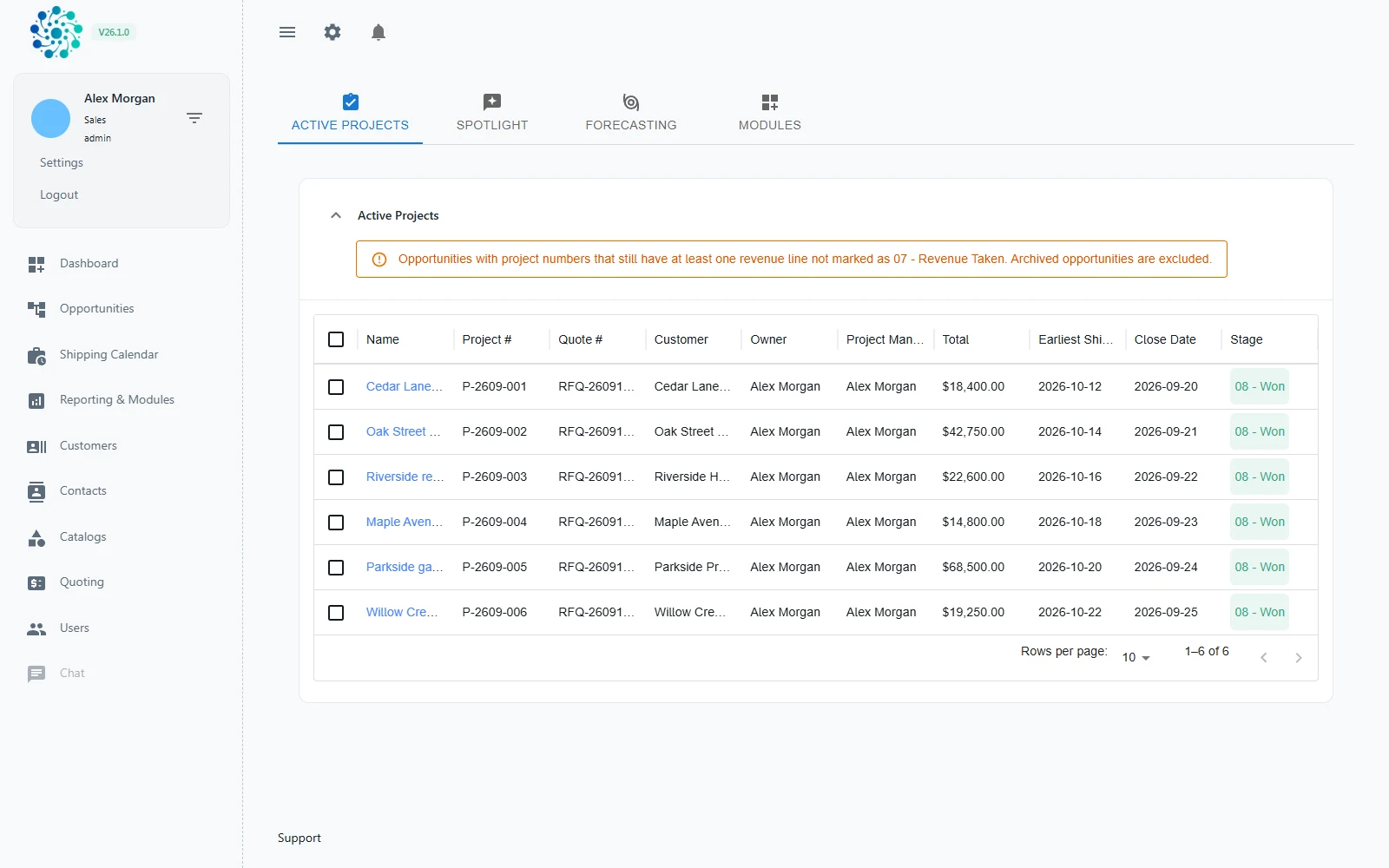This screenshot has height=868, width=1389.
Task: Collapse the Active Projects section chevron
Action: click(x=336, y=215)
